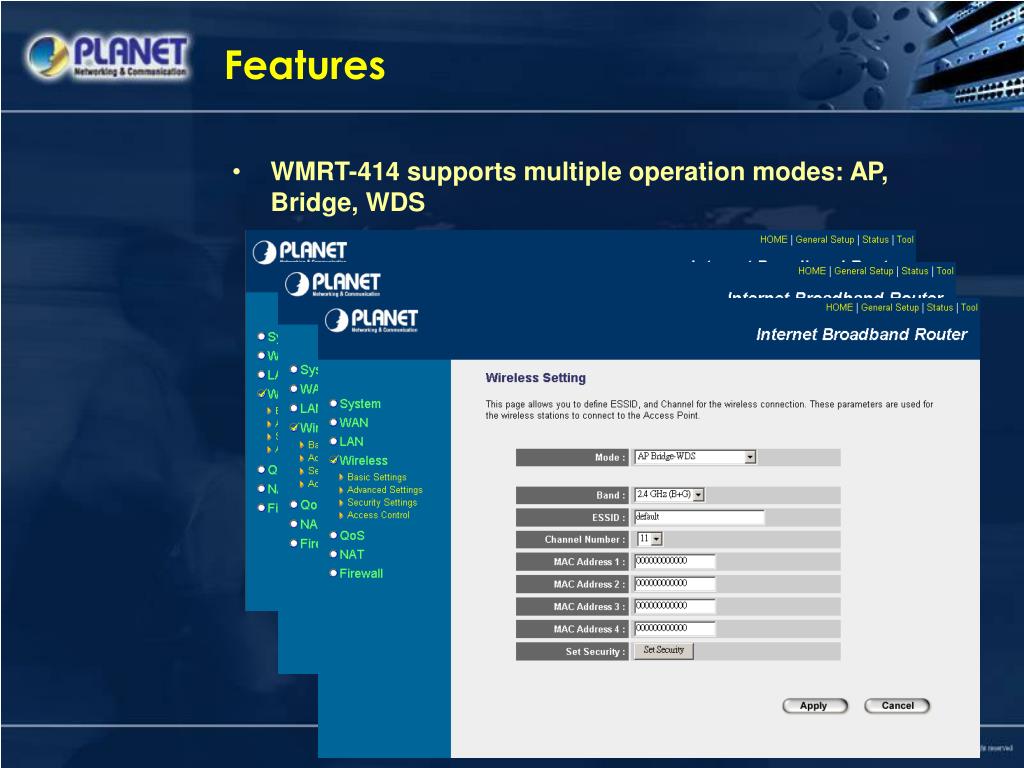1024x768 pixels.
Task: Choose General Setup in the middle router window
Action: pyautogui.click(x=863, y=270)
